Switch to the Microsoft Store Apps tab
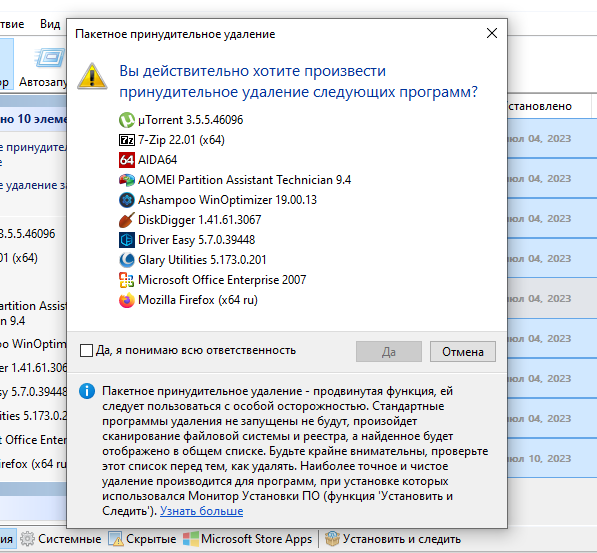This screenshot has height=553, width=597. click(248, 539)
